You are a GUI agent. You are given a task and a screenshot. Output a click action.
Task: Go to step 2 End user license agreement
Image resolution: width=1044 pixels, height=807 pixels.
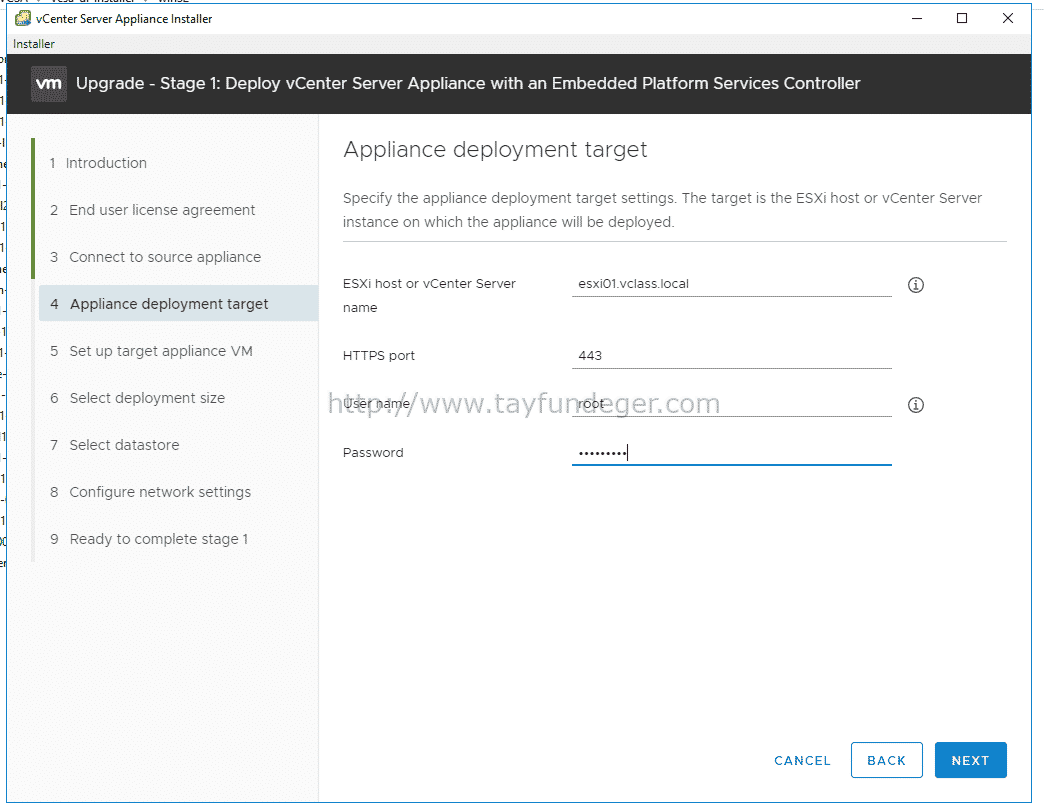click(152, 210)
